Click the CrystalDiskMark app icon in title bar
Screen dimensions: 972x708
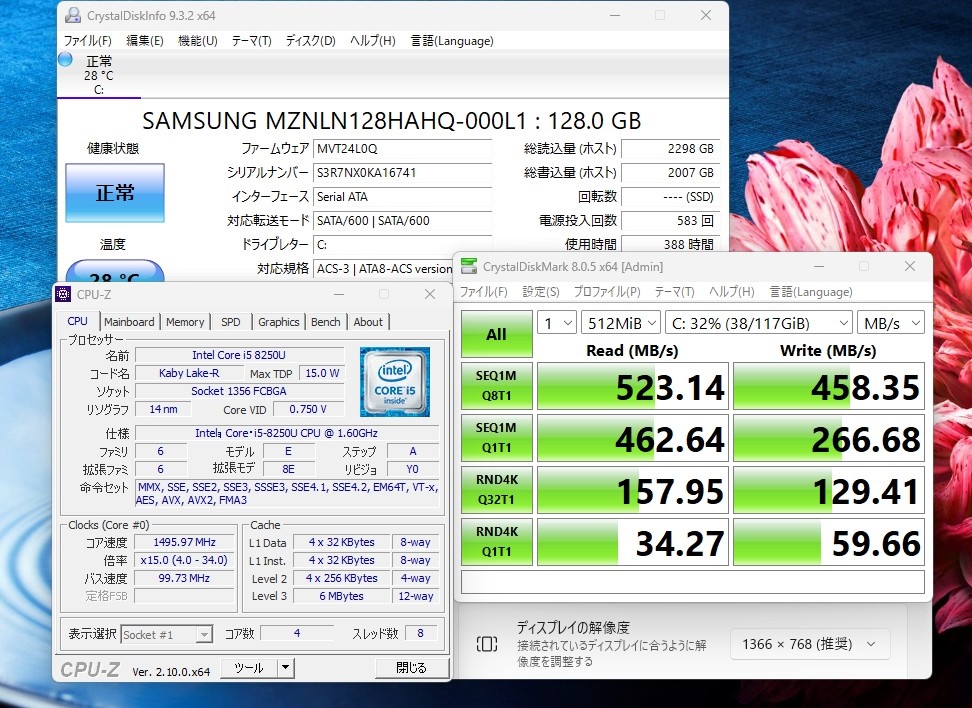pos(469,267)
